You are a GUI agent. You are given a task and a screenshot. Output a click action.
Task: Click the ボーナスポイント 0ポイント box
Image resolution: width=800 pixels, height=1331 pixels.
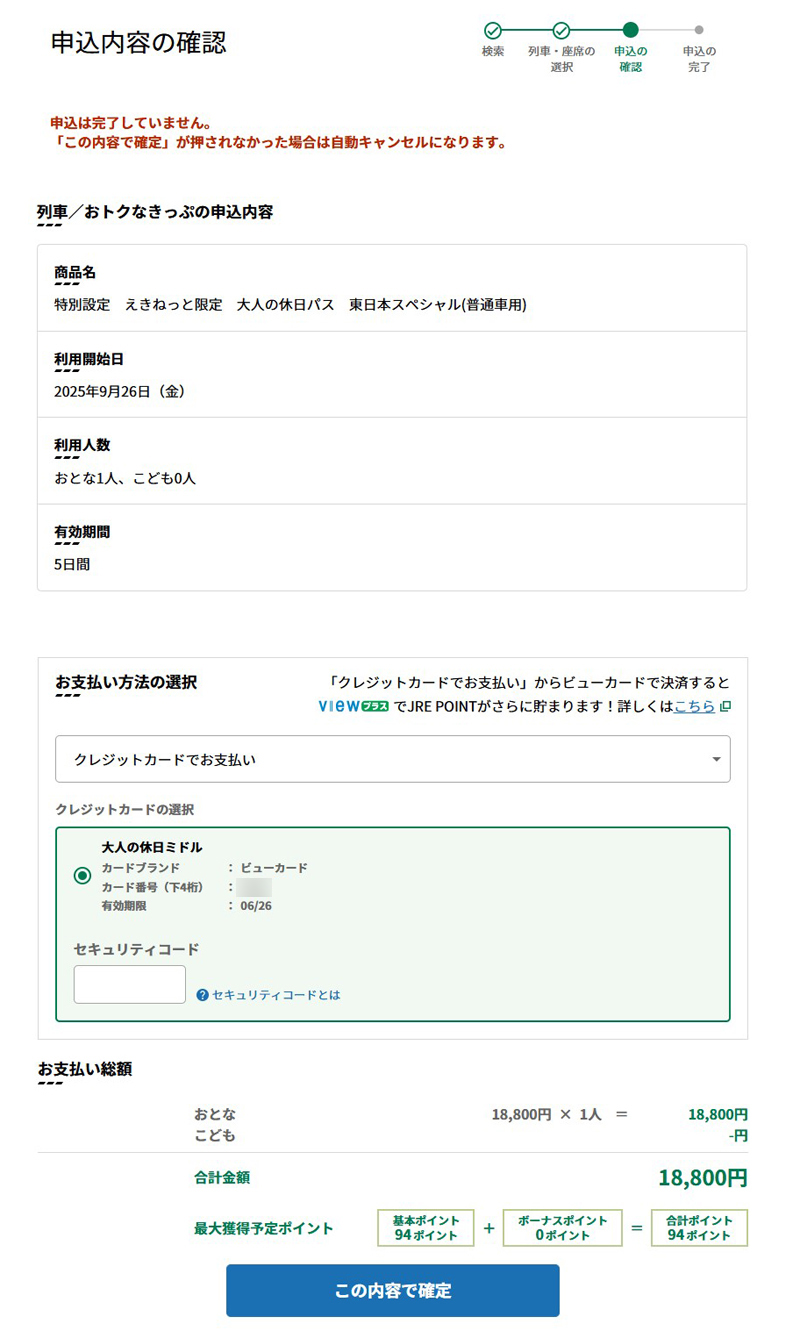562,1228
